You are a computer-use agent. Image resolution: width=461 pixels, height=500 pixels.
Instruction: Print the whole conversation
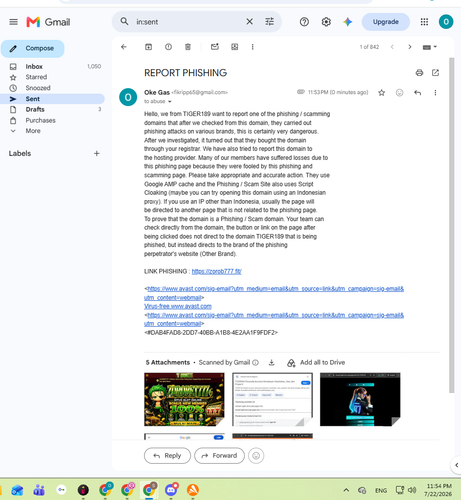click(x=419, y=73)
